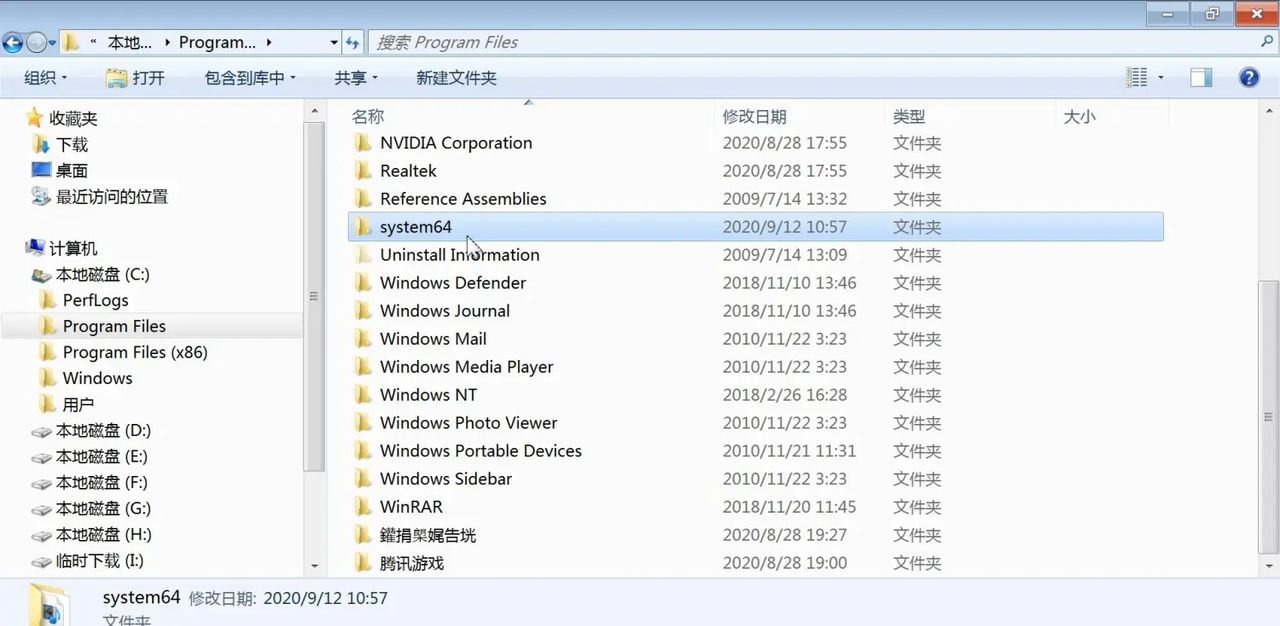Screen dimensions: 1280x626
Task: Select PerfLogs folder in the tree
Action: (84, 300)
